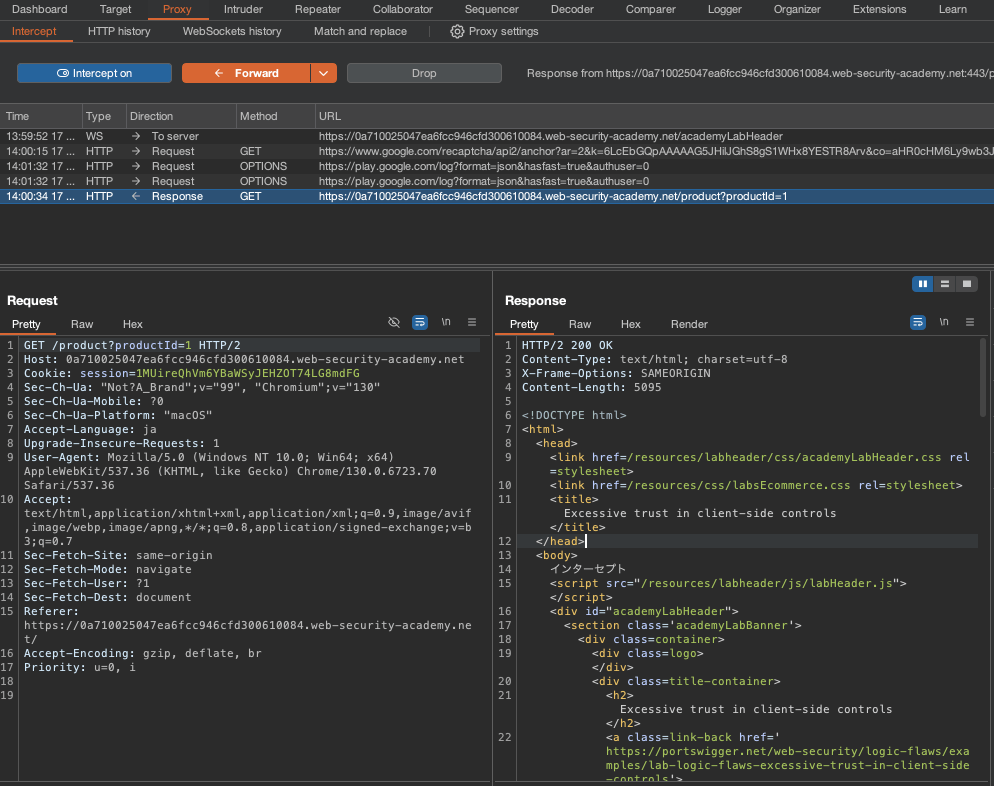Image resolution: width=994 pixels, height=786 pixels.
Task: Switch Request pane to Pretty view
Action: (x=26, y=324)
